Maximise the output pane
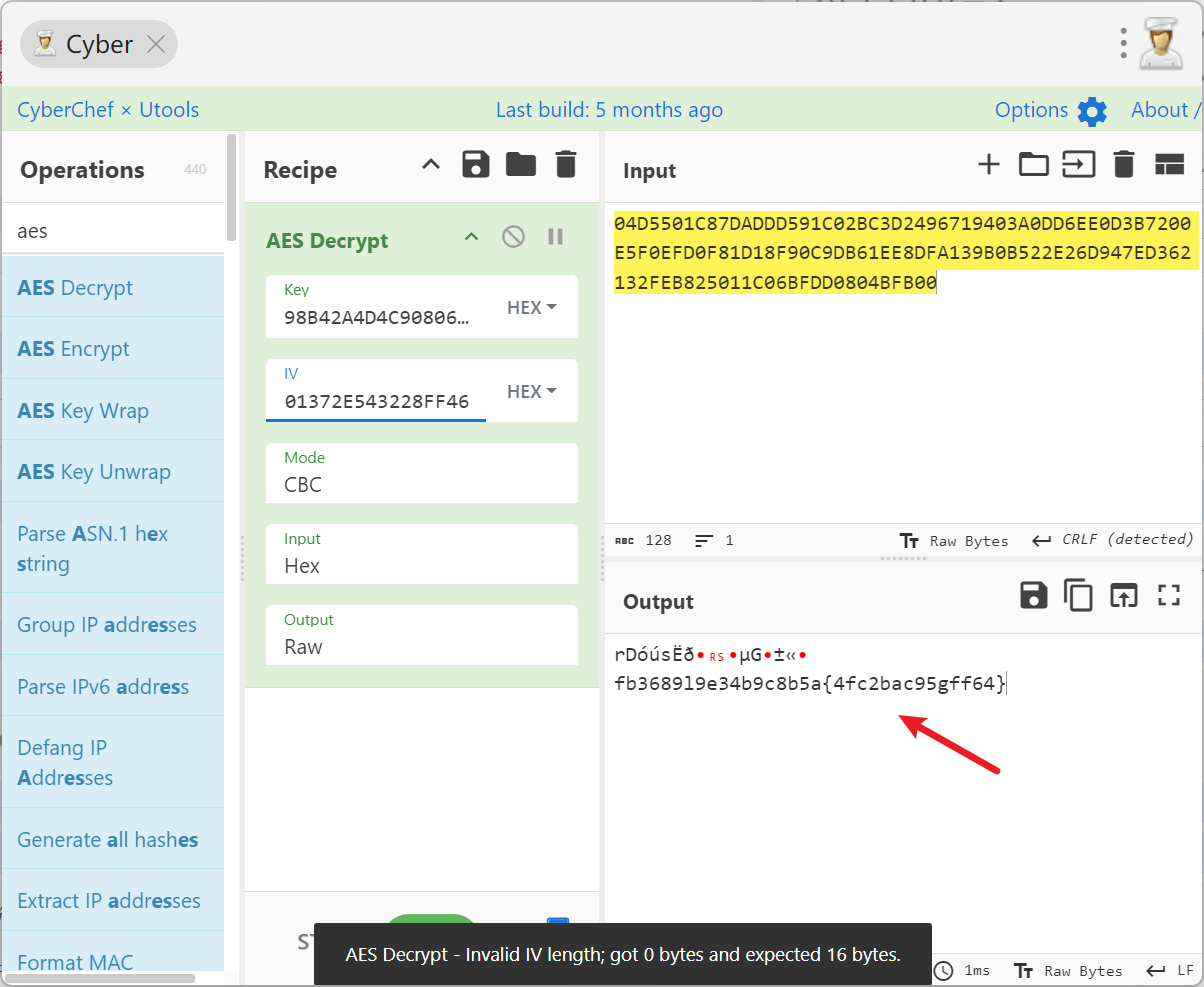This screenshot has height=987, width=1204. (x=1169, y=596)
